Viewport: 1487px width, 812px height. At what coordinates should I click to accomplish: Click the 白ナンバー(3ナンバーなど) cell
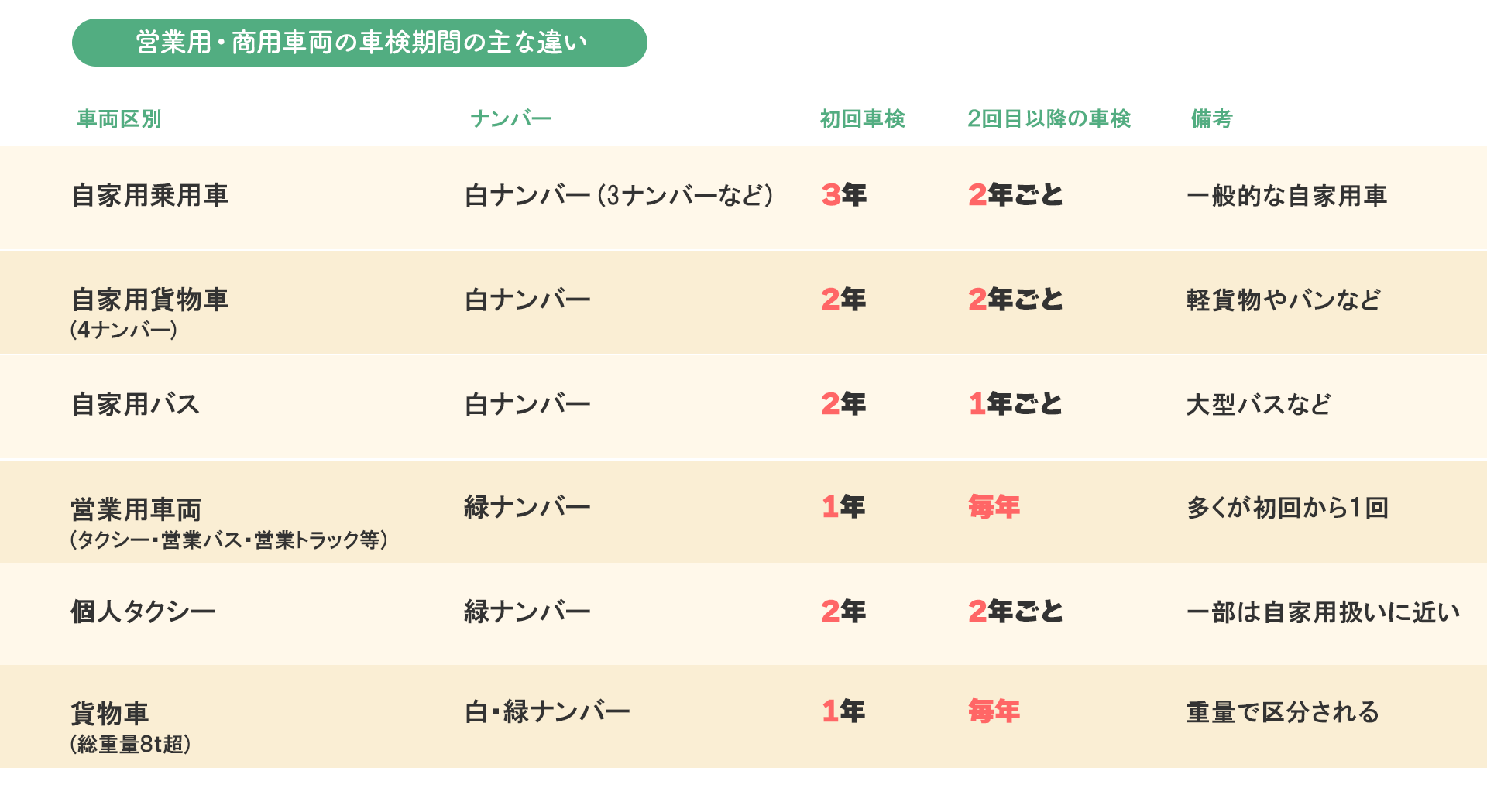[619, 195]
